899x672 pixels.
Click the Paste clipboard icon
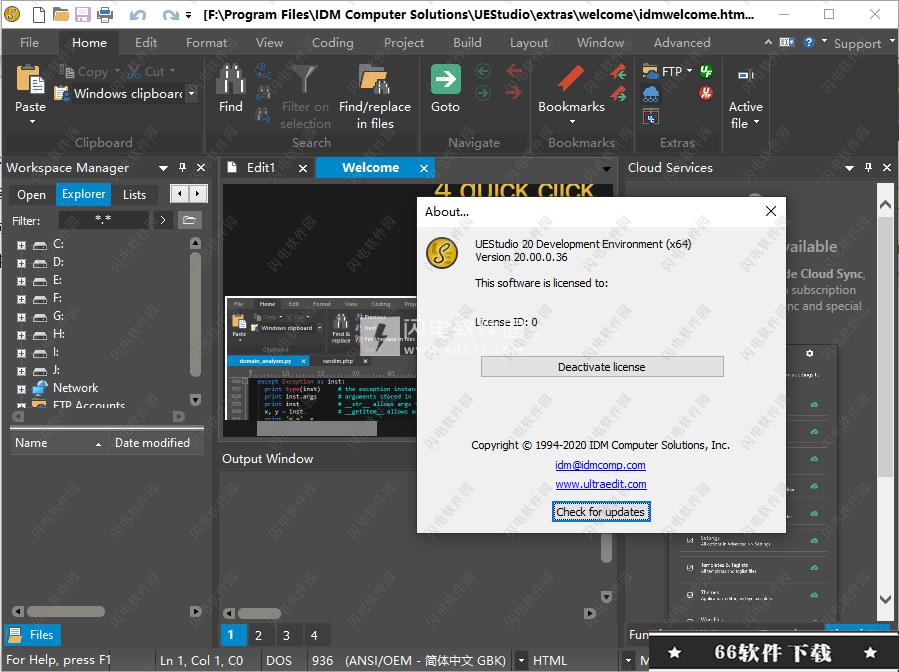tap(30, 80)
